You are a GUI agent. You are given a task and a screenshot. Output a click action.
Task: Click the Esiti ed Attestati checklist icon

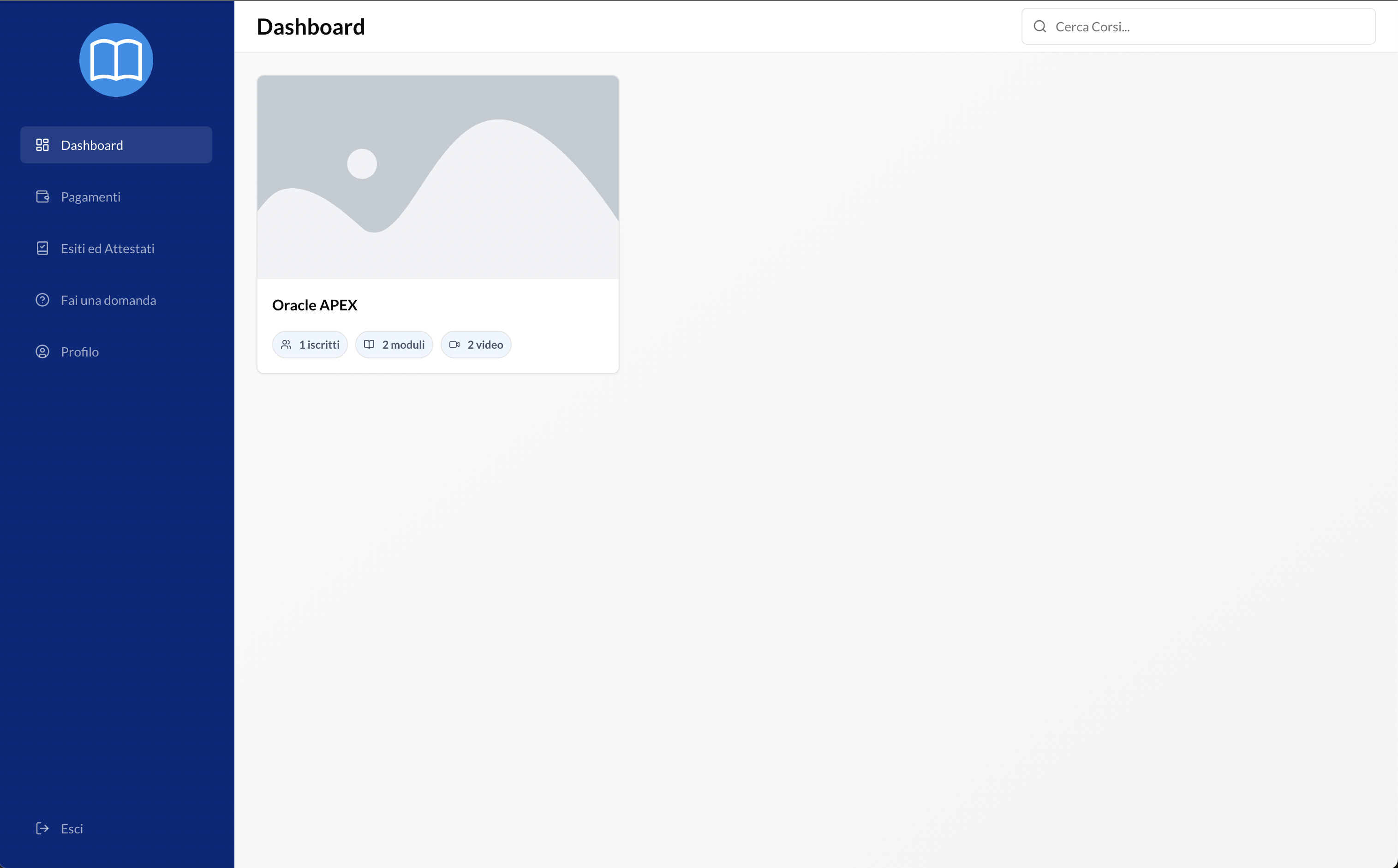tap(42, 248)
